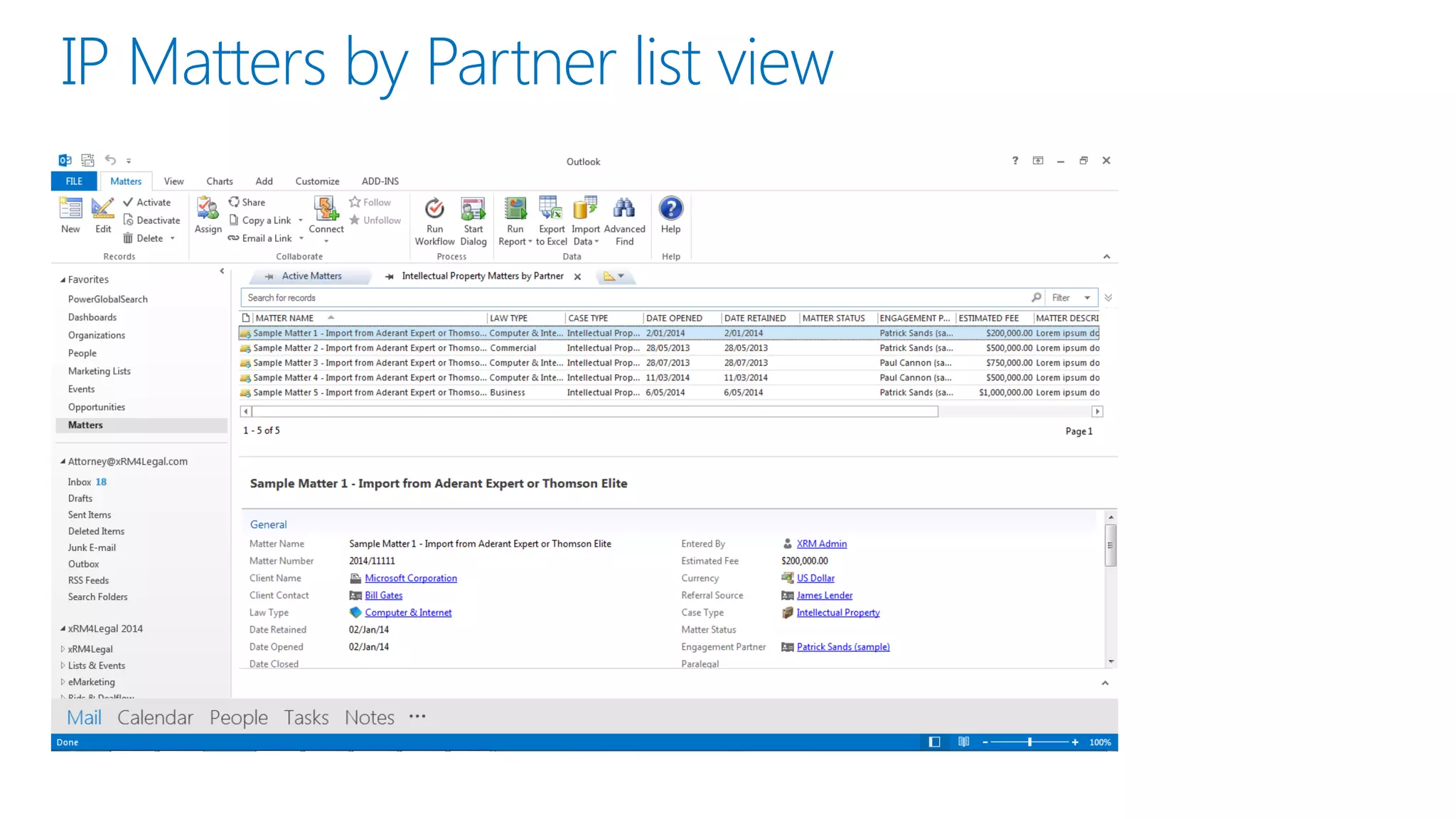Screen dimensions: 1456x819
Task: Collapse the ribbon with the caret
Action: point(1107,257)
